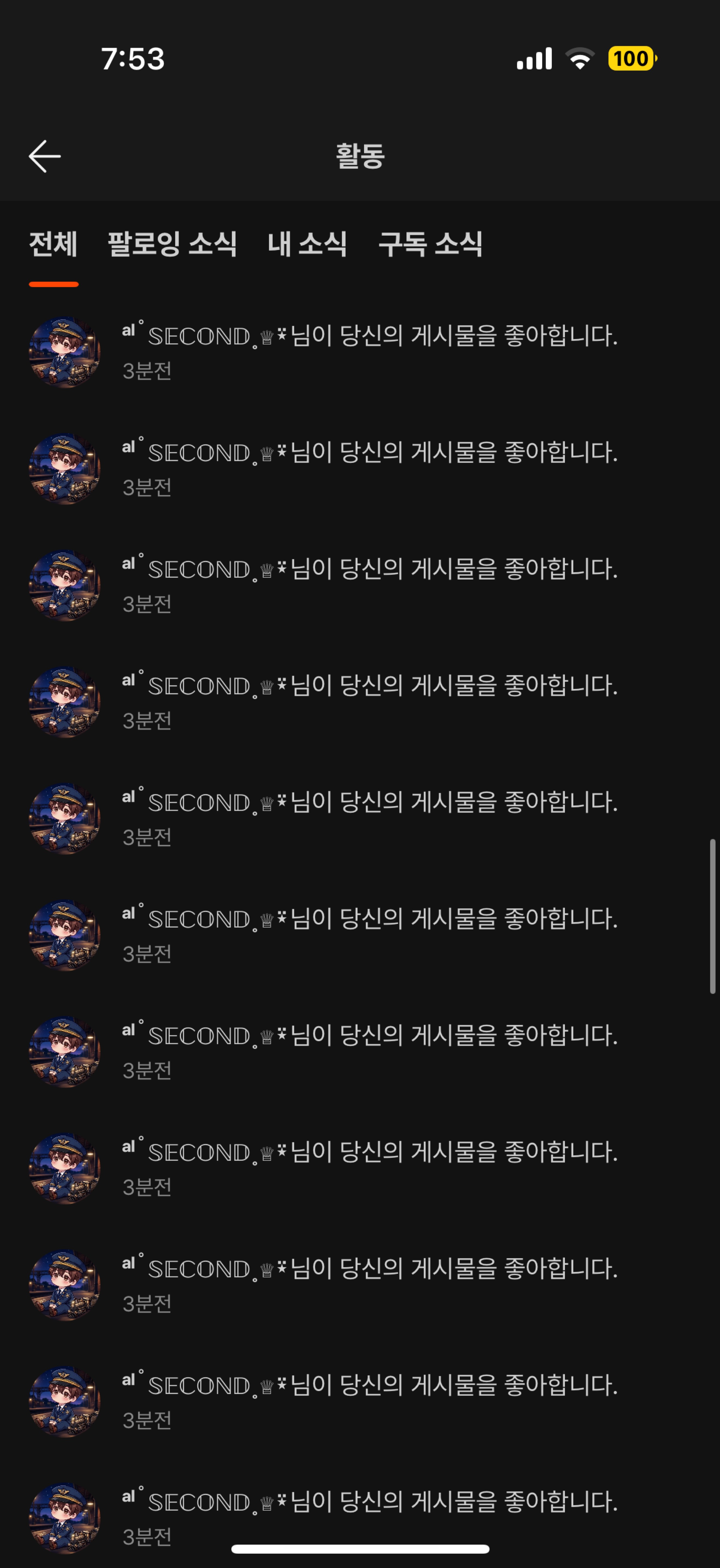Tap the Wi-Fi icon in status bar
The width and height of the screenshot is (720, 1568).
[x=580, y=59]
